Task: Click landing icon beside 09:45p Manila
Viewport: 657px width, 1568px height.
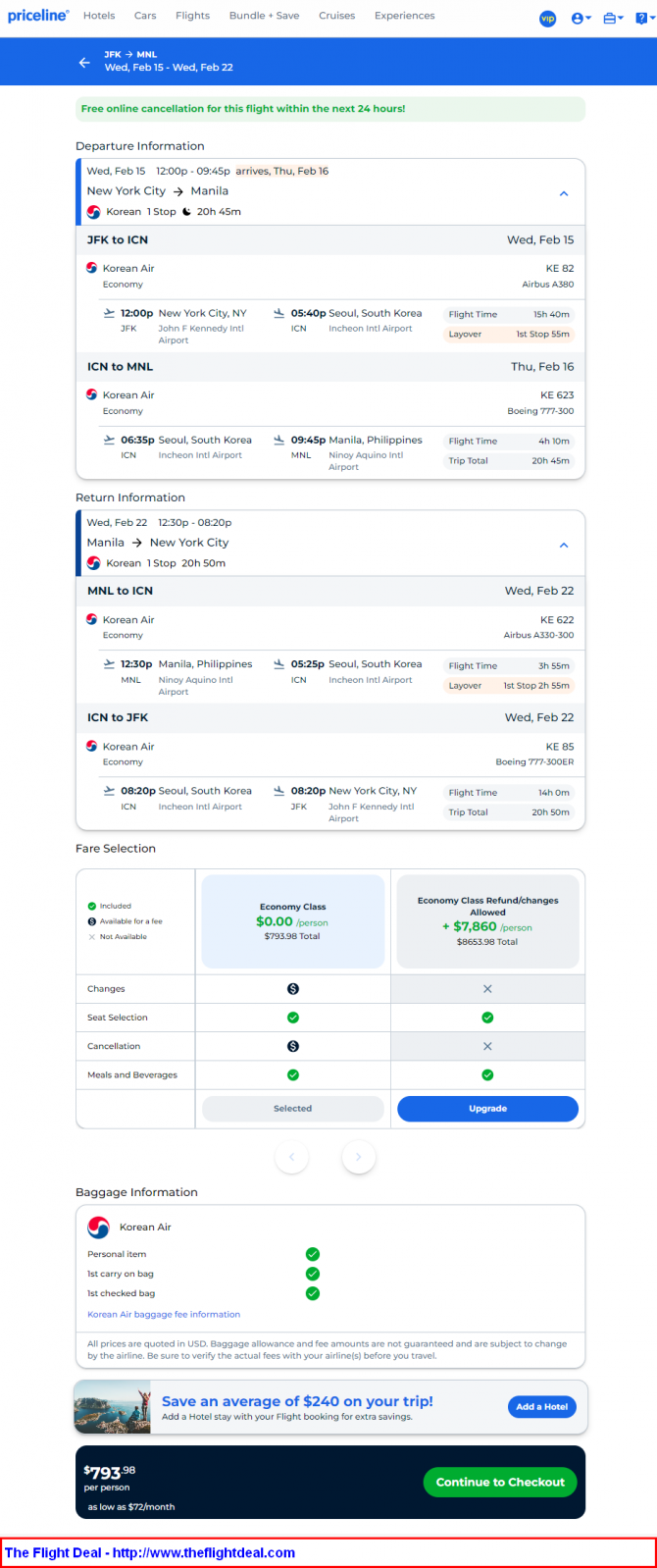Action: (279, 440)
